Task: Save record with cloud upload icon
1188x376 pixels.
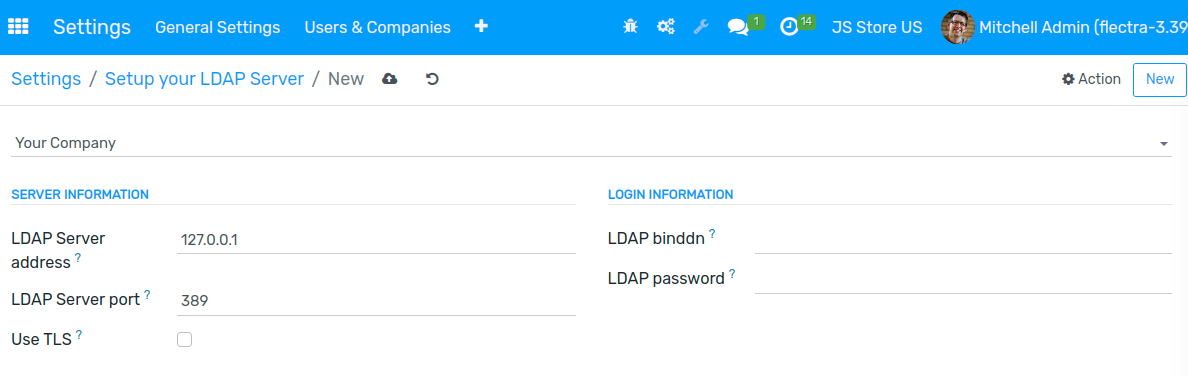Action: coord(389,79)
